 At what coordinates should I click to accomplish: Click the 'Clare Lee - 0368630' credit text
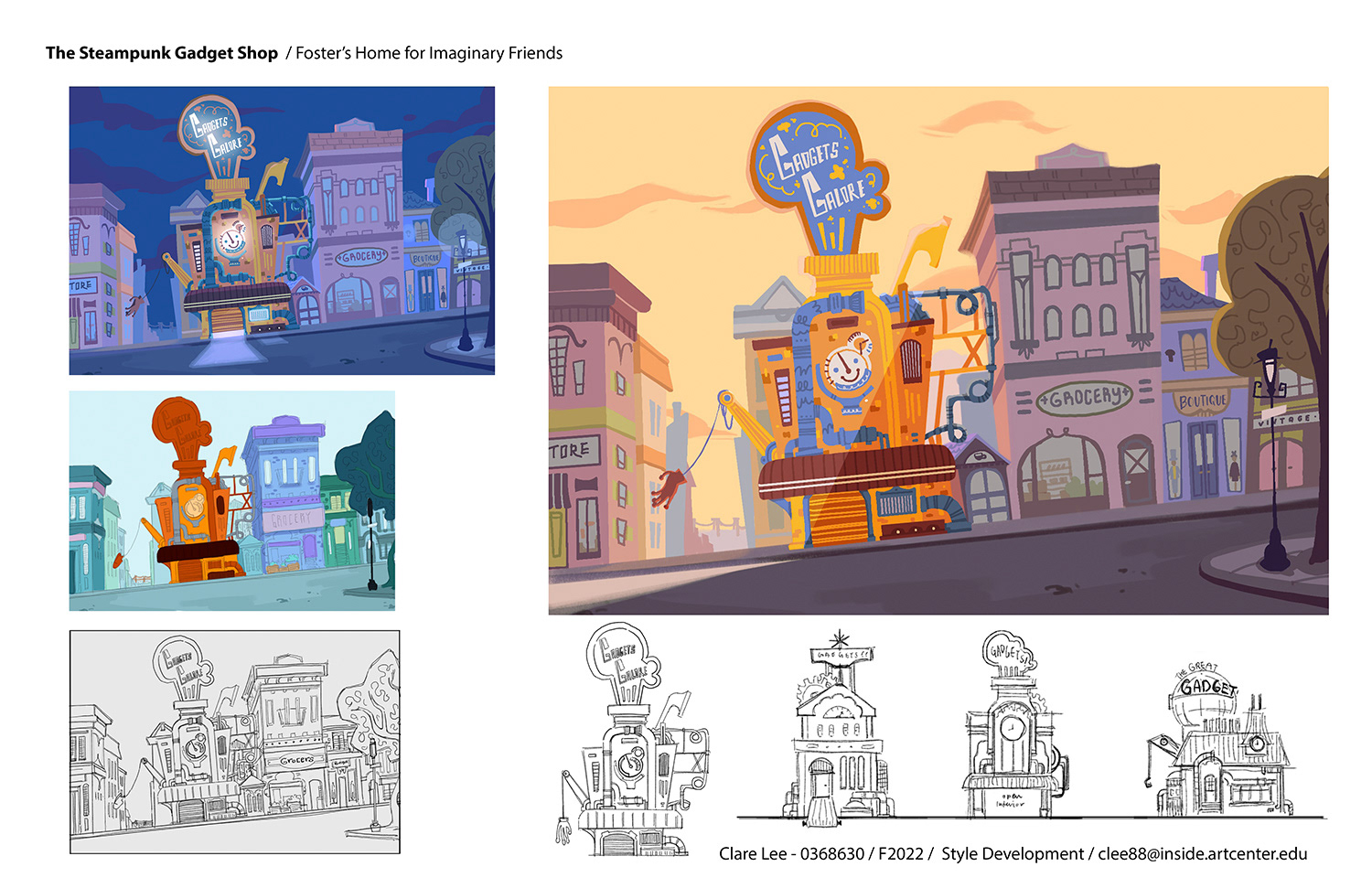pos(791,853)
